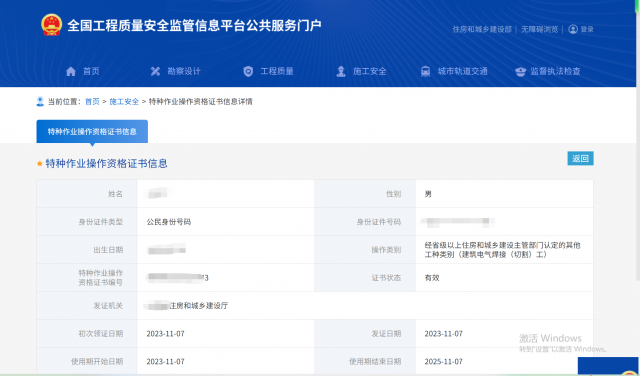Click the 发证日期 value 2023-11-07
This screenshot has width=640, height=376.
point(444,334)
